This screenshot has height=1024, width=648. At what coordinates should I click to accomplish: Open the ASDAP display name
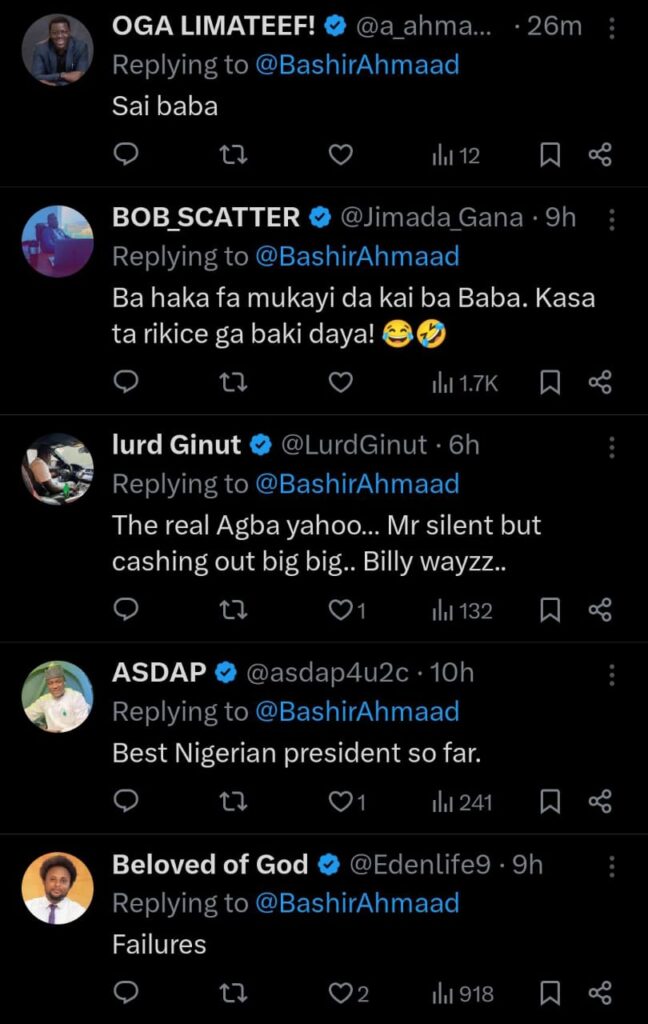[x=160, y=674]
